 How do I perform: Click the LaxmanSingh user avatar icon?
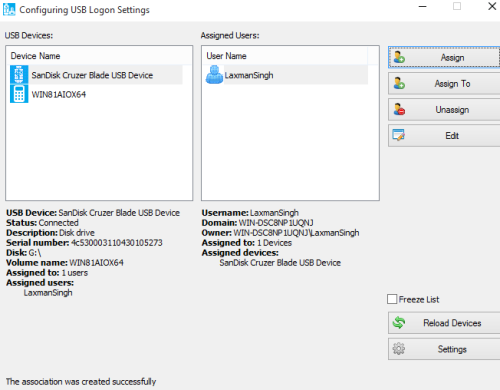(214, 75)
